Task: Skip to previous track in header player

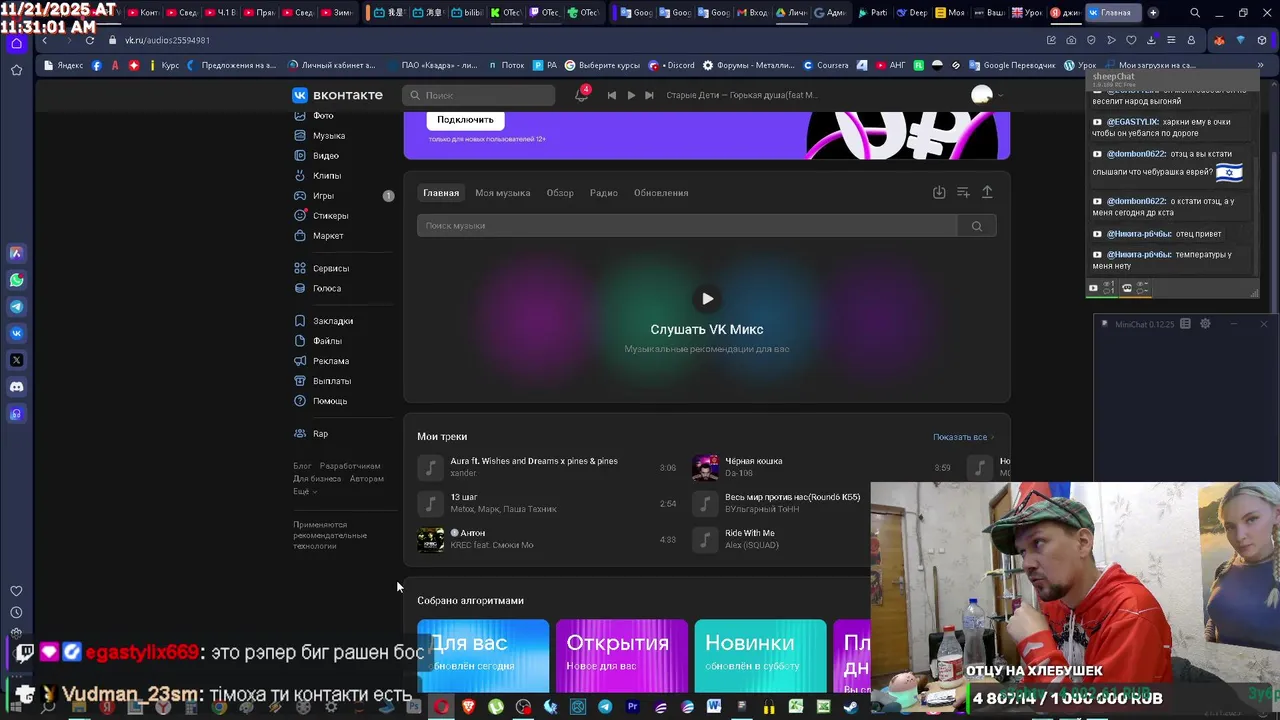Action: point(612,95)
